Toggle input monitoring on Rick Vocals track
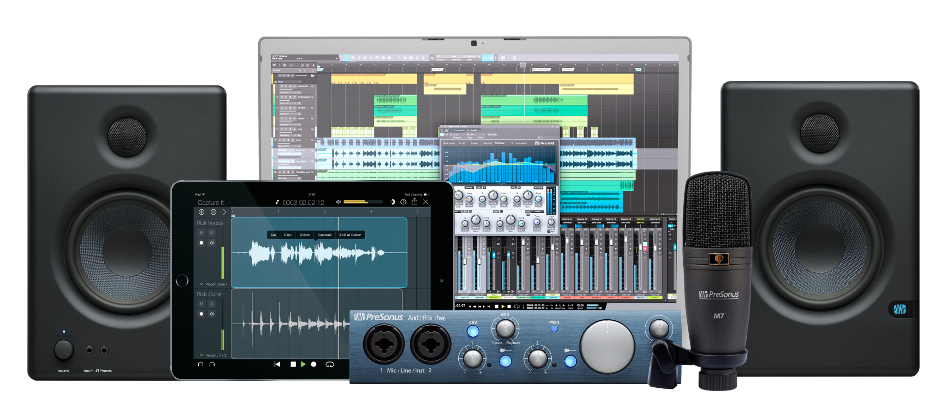The height and width of the screenshot is (408, 950). point(211,242)
